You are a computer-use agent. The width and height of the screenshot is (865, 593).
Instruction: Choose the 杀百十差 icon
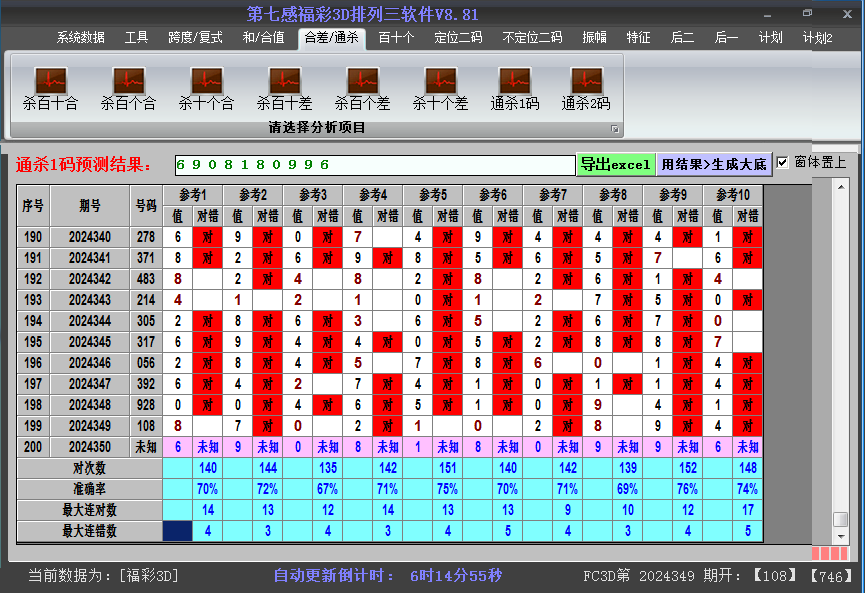click(285, 89)
